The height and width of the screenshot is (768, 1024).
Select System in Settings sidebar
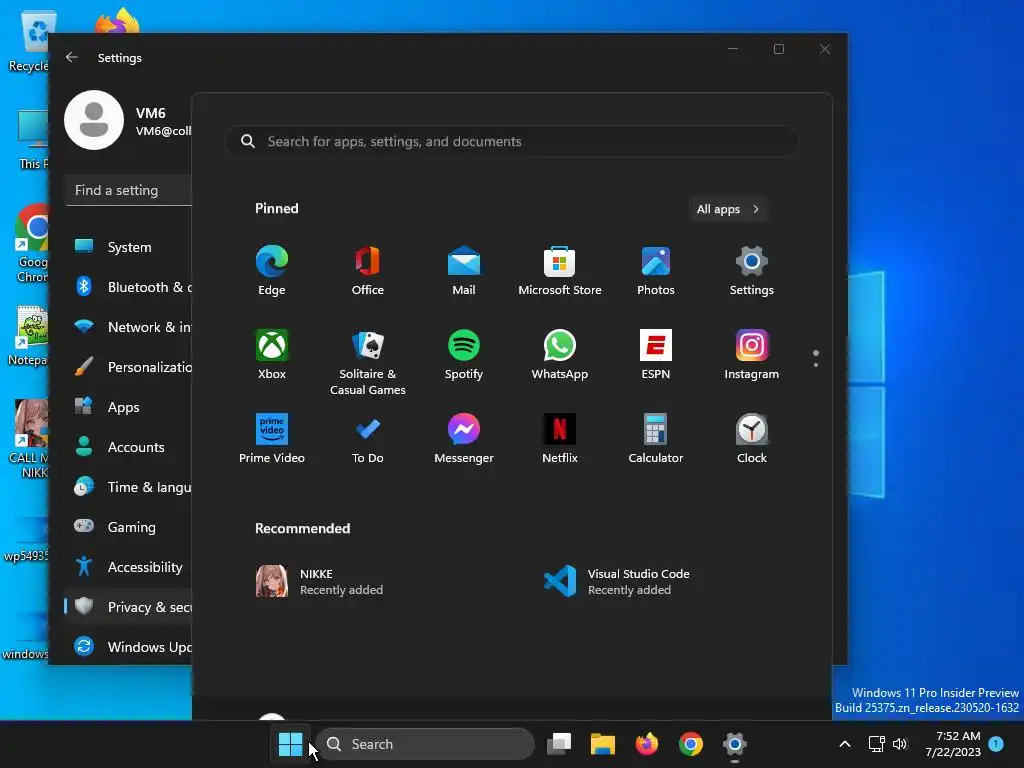[129, 247]
